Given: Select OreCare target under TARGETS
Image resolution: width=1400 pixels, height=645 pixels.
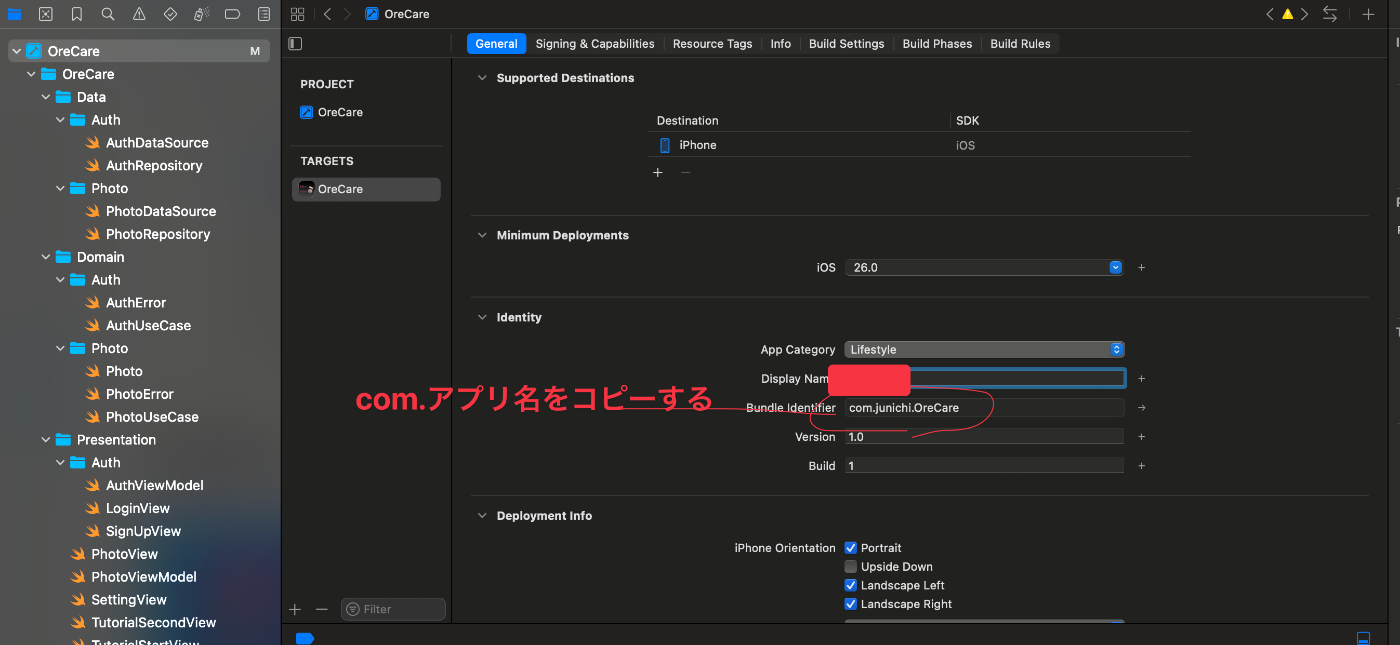Looking at the screenshot, I should [x=366, y=189].
